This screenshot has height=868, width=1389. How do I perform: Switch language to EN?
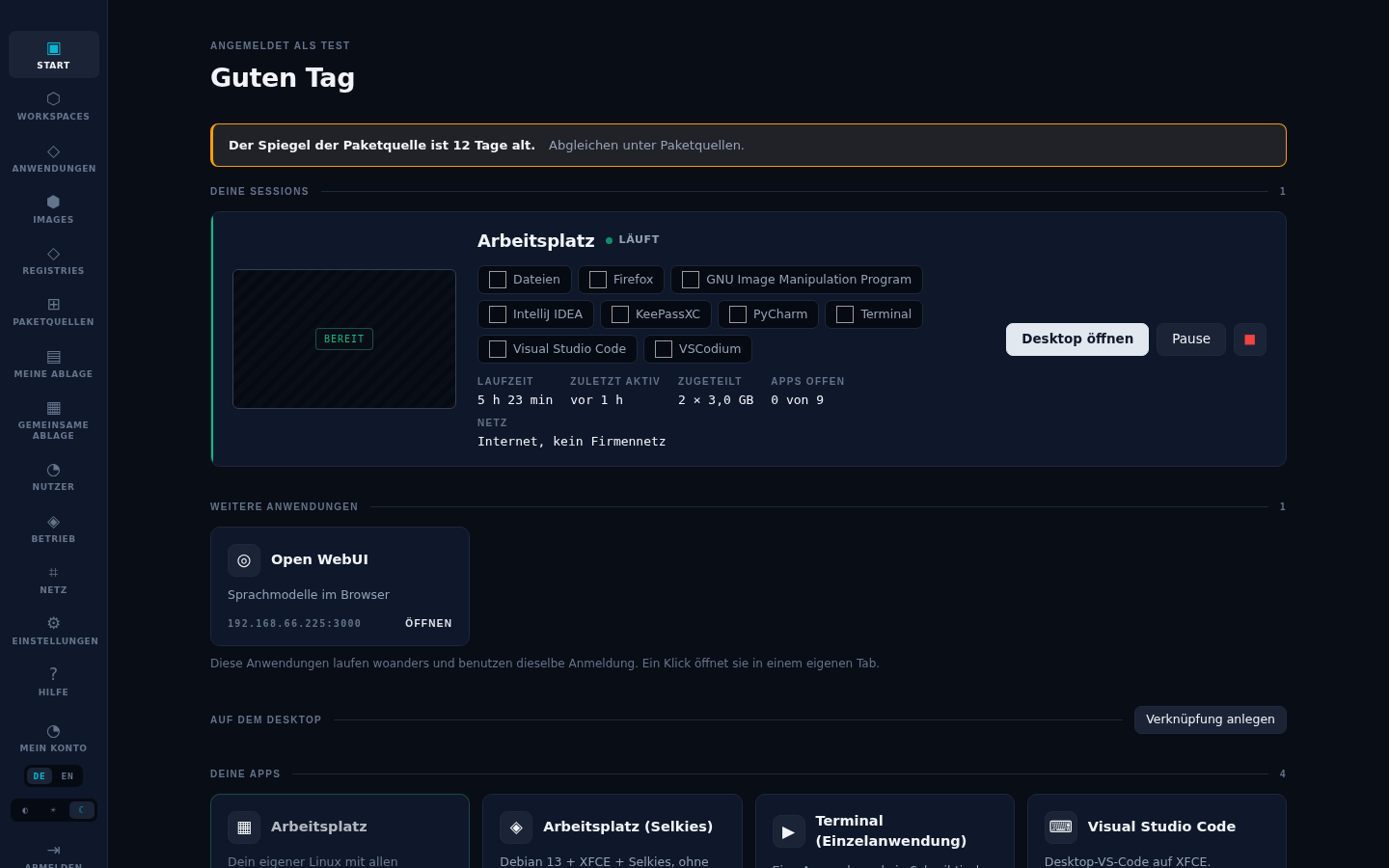[x=68, y=776]
